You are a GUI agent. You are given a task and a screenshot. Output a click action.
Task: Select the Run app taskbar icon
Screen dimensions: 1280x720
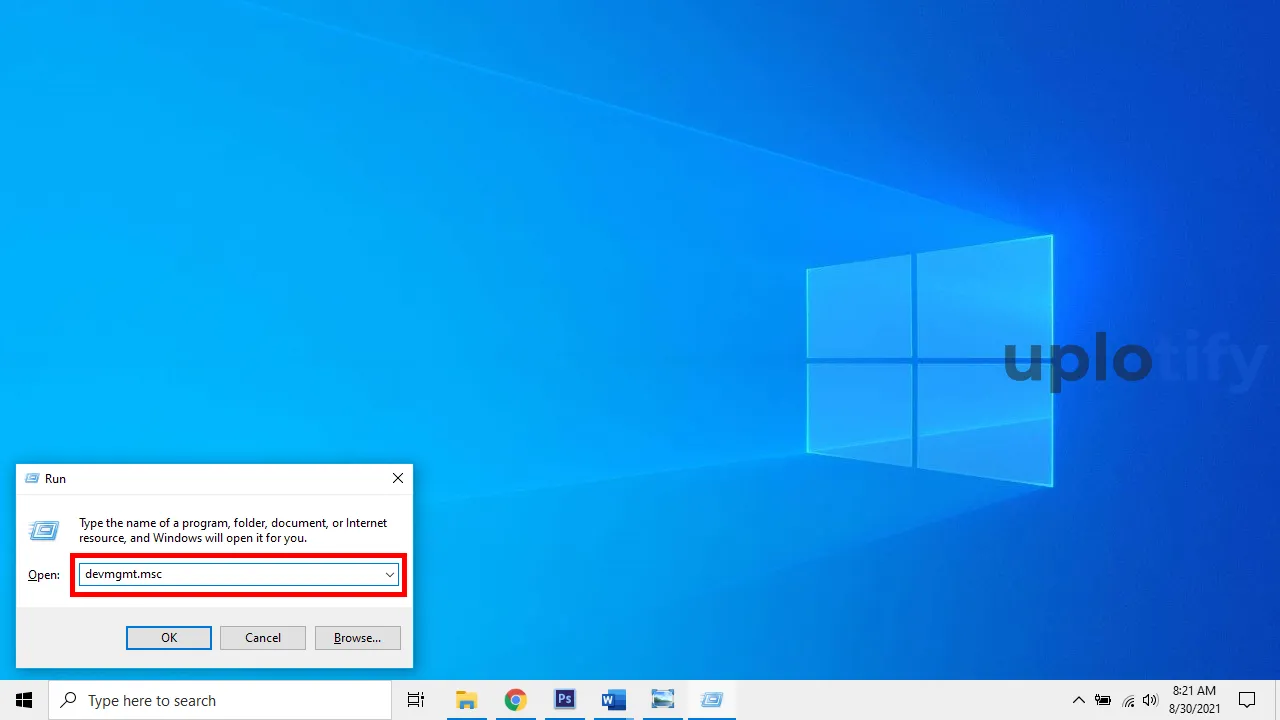click(711, 700)
